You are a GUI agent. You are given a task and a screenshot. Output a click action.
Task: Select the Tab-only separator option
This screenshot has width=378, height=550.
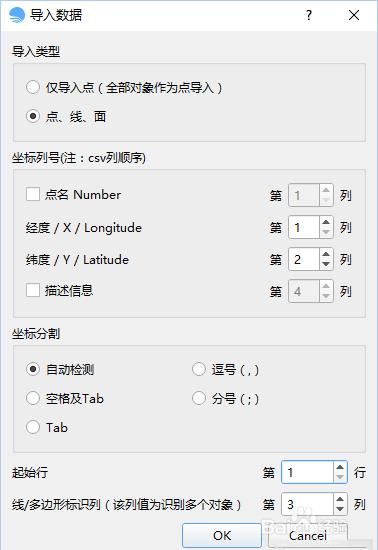point(33,427)
